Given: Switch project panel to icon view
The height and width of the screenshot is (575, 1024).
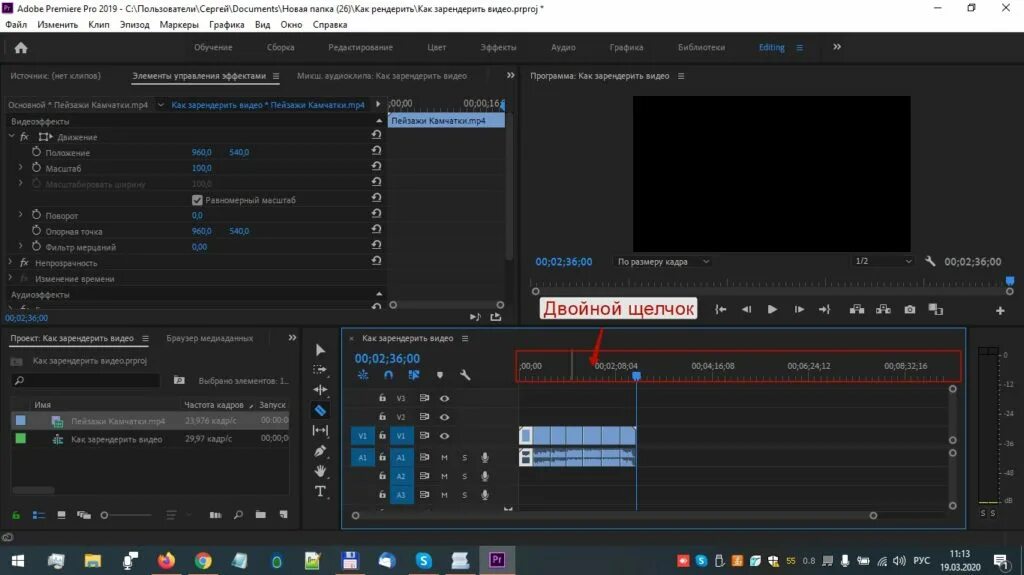Looking at the screenshot, I should pyautogui.click(x=61, y=515).
